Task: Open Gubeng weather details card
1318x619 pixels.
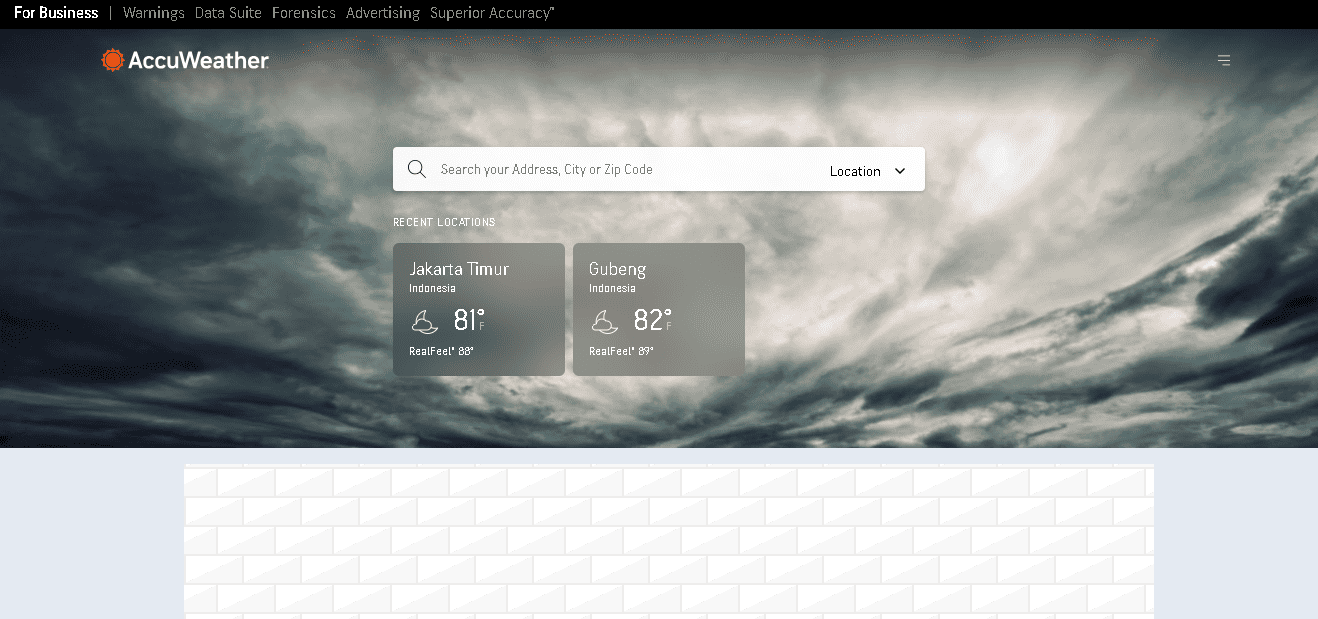Action: tap(658, 308)
